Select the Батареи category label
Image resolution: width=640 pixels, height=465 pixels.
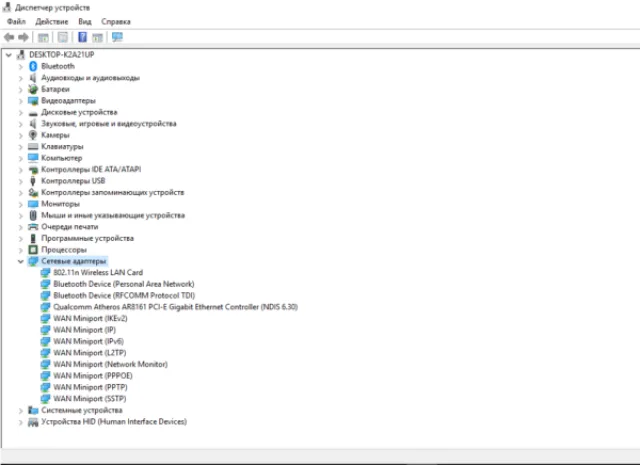(x=55, y=89)
